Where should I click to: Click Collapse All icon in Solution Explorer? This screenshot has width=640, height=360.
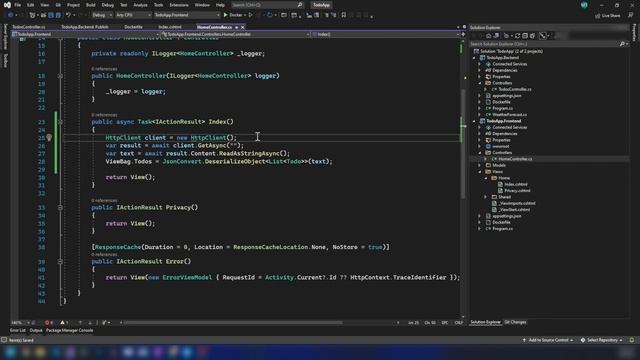click(525, 36)
